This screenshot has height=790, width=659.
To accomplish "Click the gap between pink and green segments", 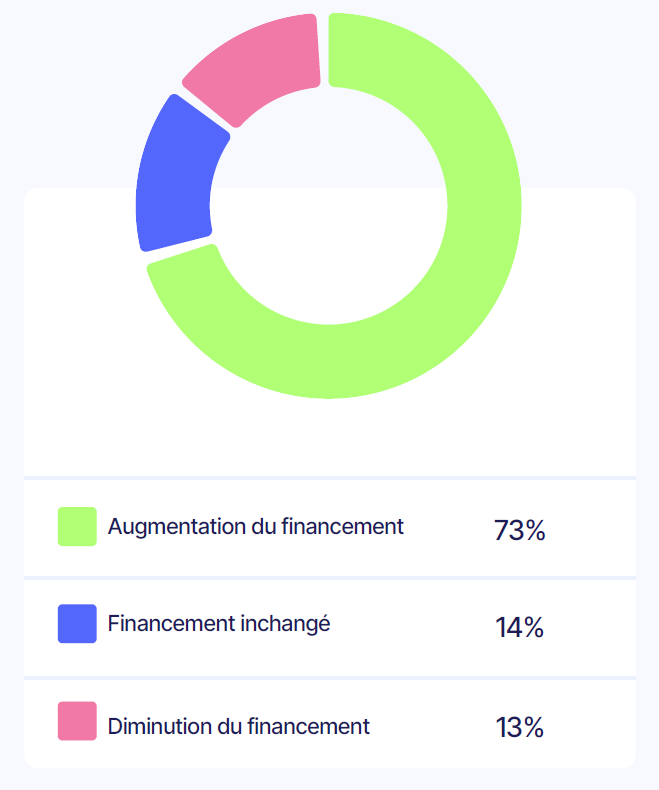I will click(324, 50).
